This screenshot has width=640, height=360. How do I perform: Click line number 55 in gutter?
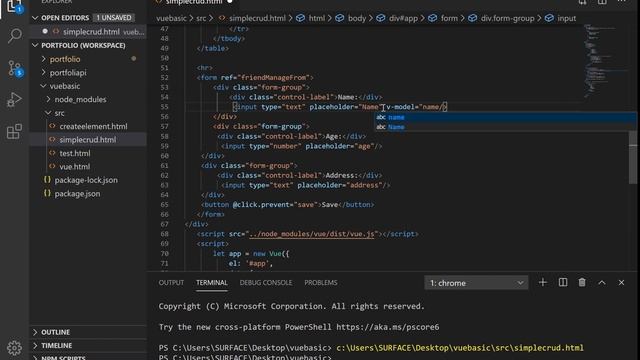pos(164,107)
